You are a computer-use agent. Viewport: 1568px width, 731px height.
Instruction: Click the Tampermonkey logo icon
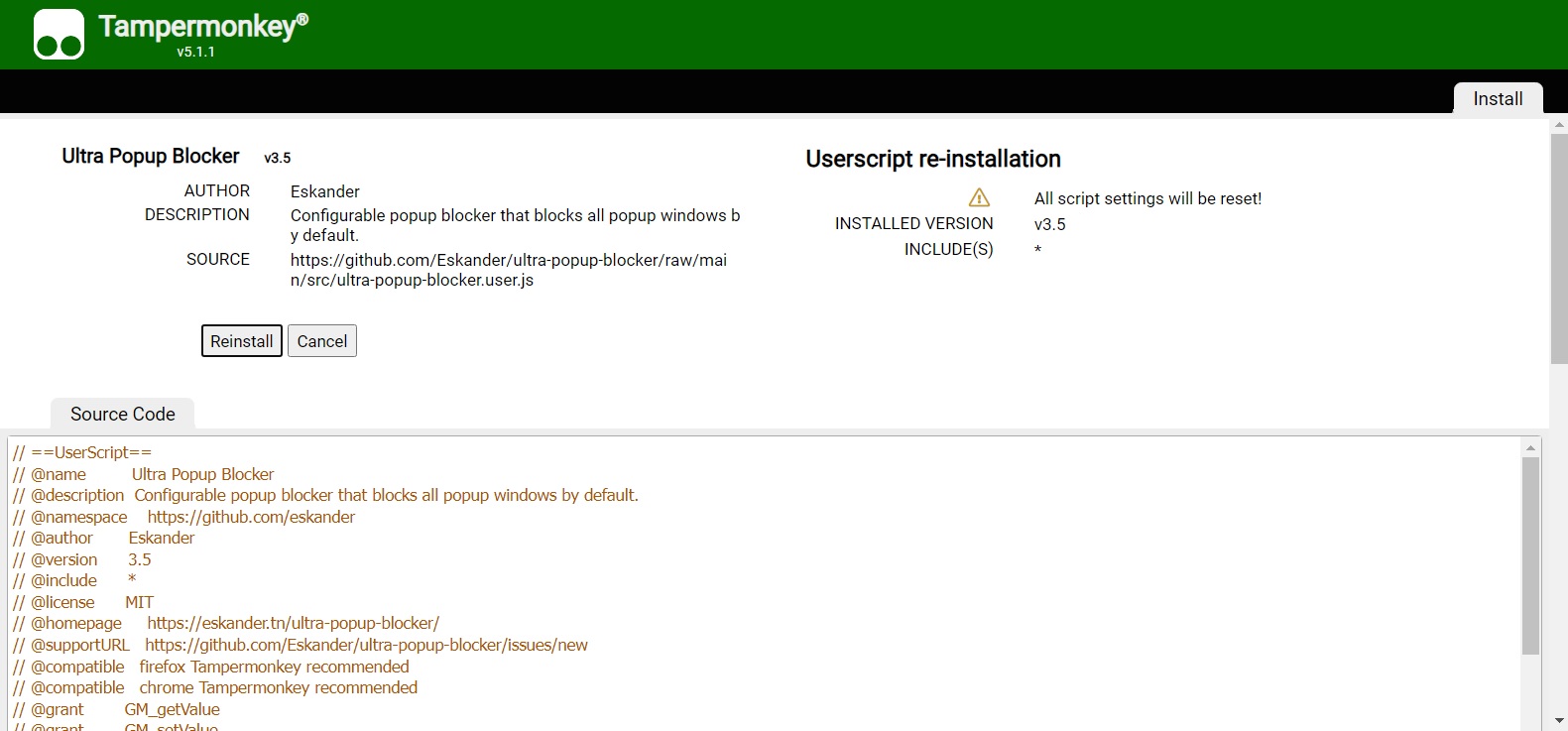pos(59,35)
